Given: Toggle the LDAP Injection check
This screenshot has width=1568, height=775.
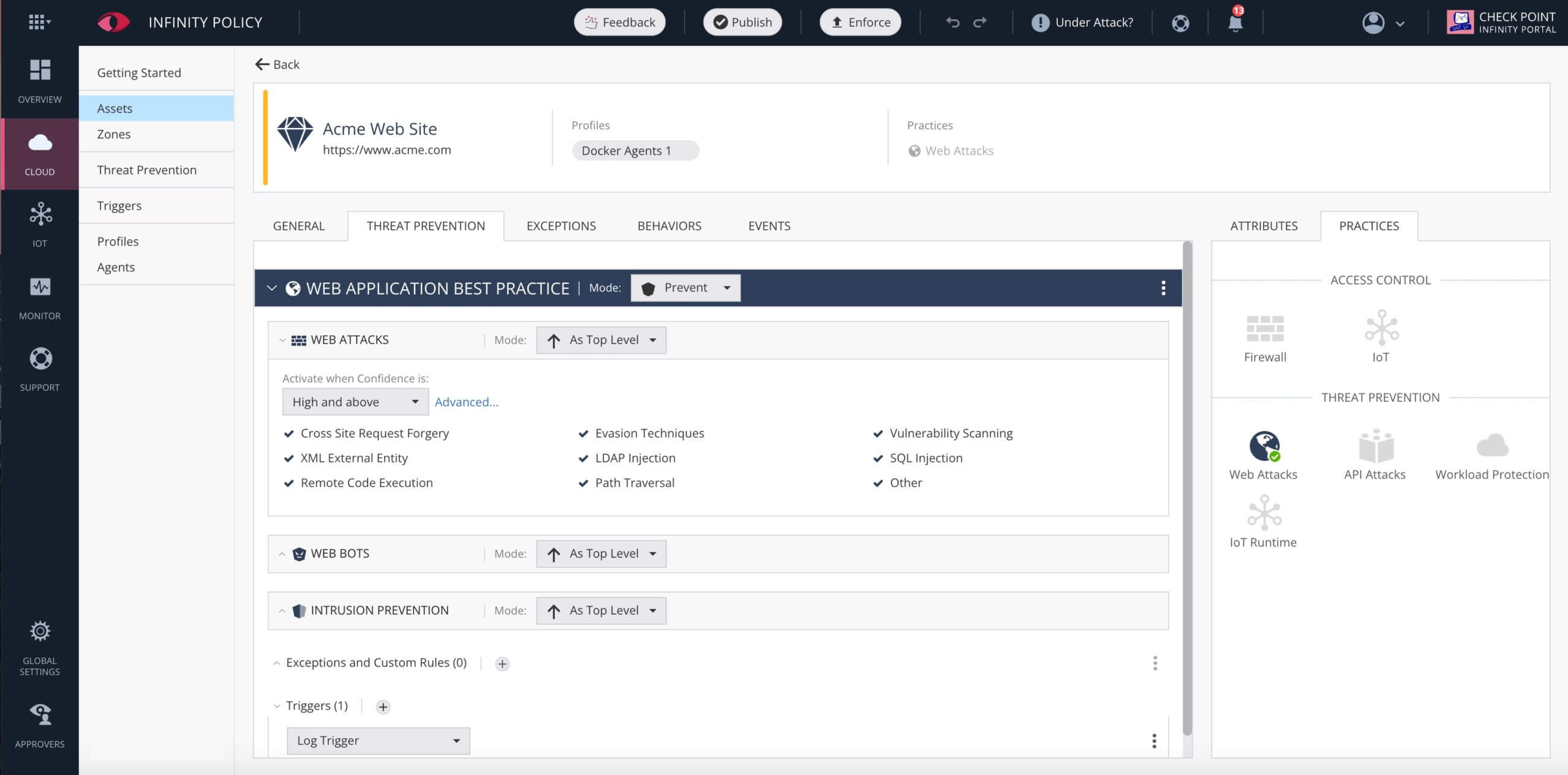Looking at the screenshot, I should point(584,458).
